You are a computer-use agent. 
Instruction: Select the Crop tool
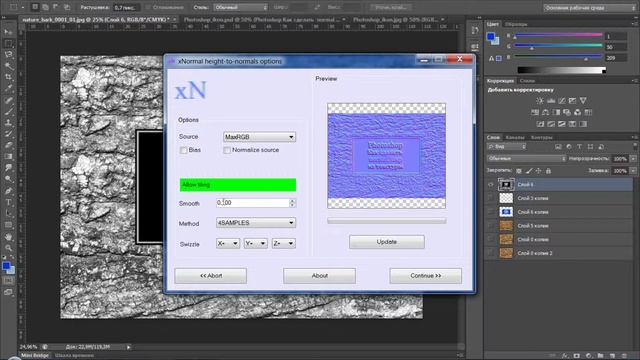coord(8,77)
